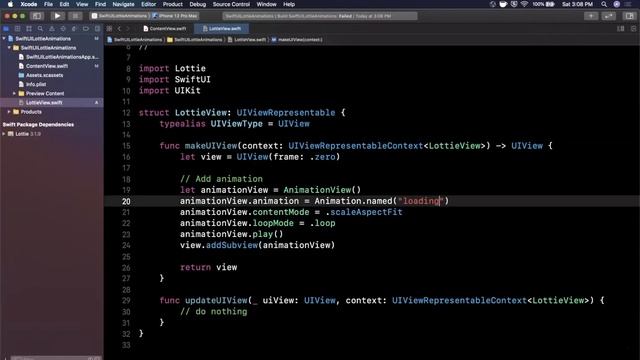Open the SwiftUILottieAnimations scheme selector
The width and height of the screenshot is (640, 360).
[119, 16]
